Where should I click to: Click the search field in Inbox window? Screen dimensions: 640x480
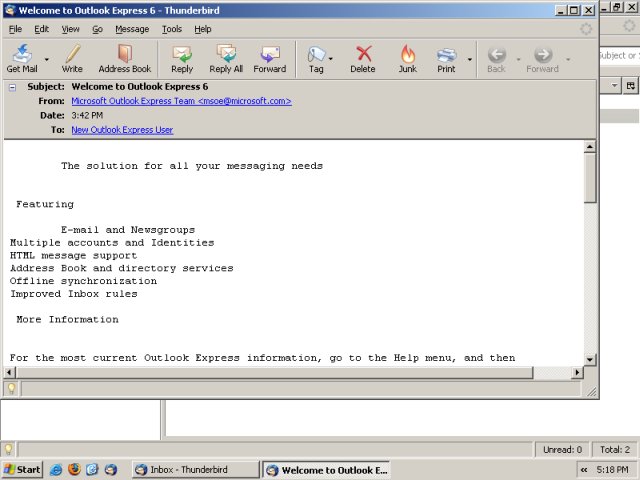620,56
